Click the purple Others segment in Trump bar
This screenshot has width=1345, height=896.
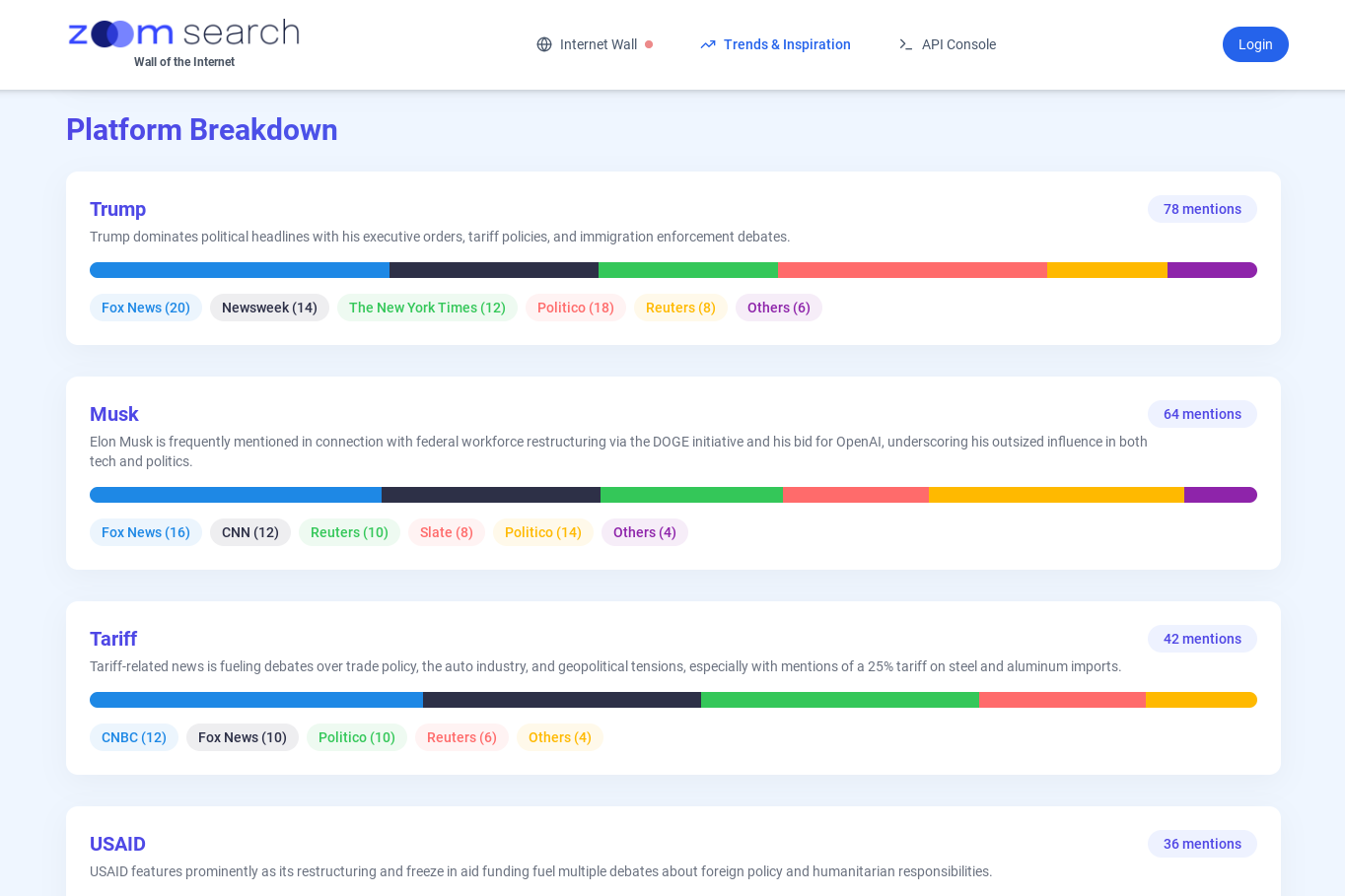(1212, 270)
